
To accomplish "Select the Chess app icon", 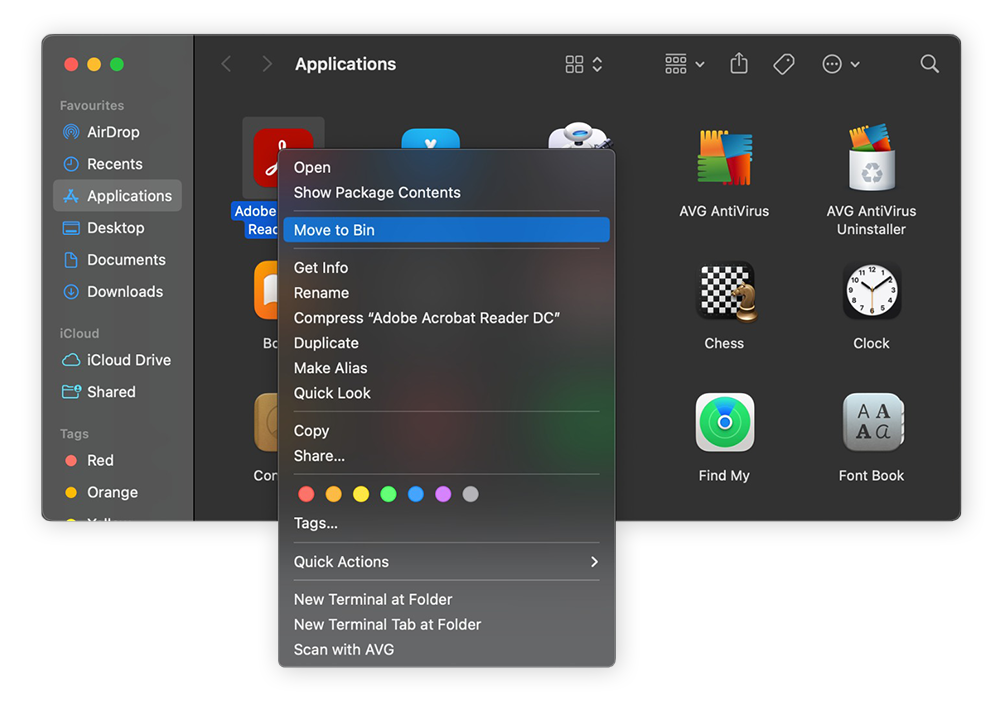I will 724,291.
